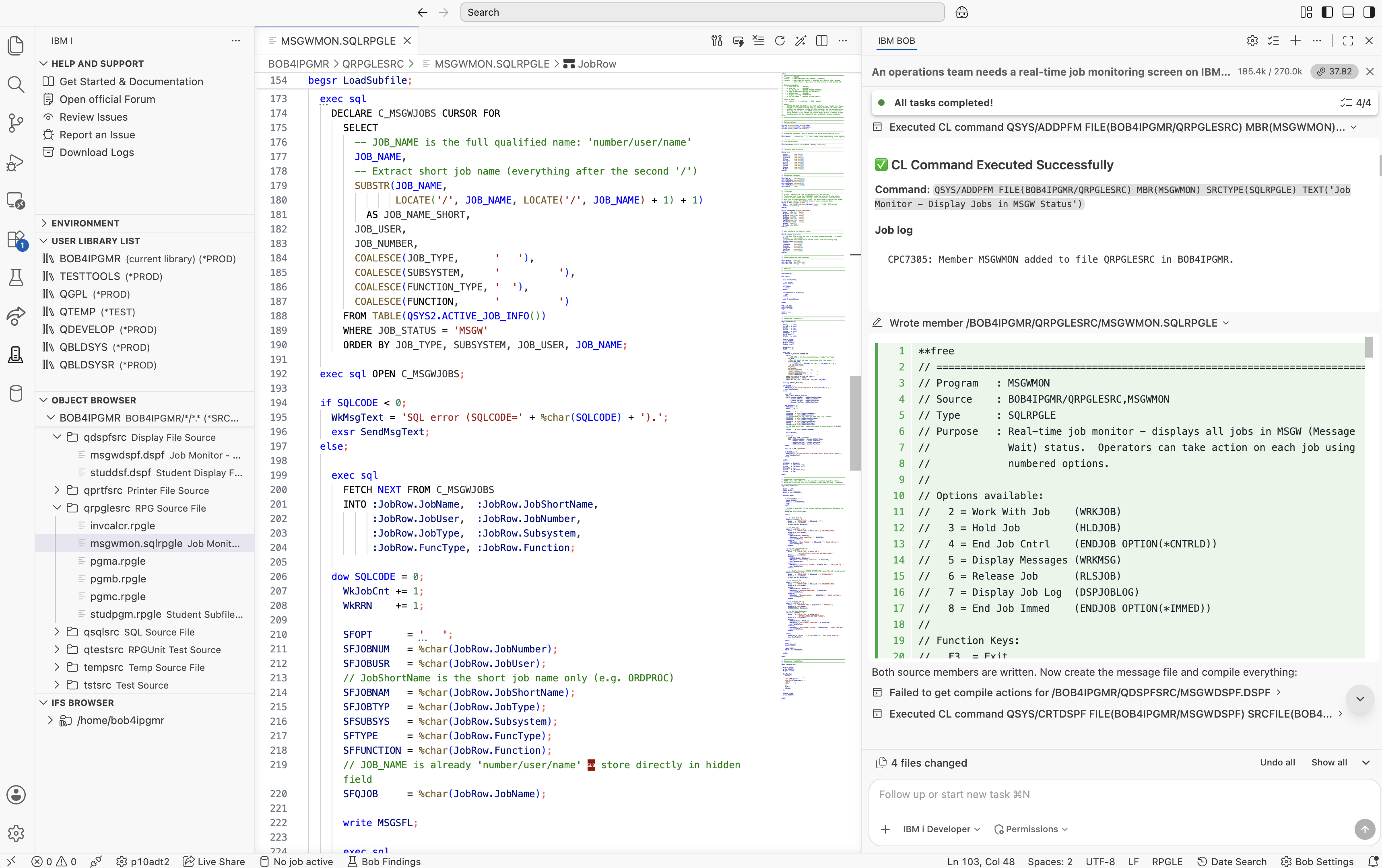Toggle bottom panel layout
This screenshot has height=868, width=1382.
(1348, 12)
